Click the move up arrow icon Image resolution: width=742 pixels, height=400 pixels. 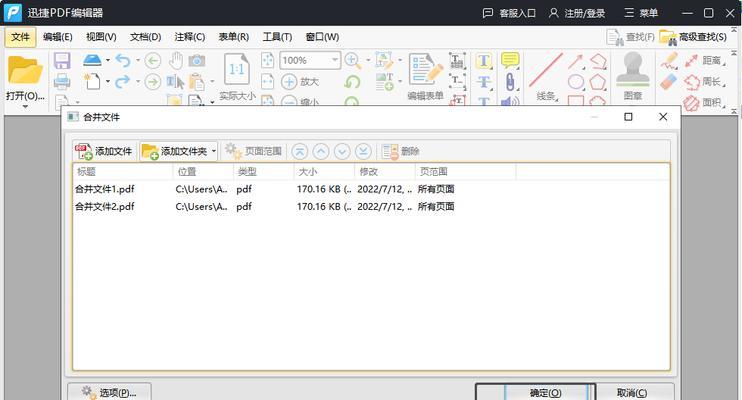[x=321, y=151]
